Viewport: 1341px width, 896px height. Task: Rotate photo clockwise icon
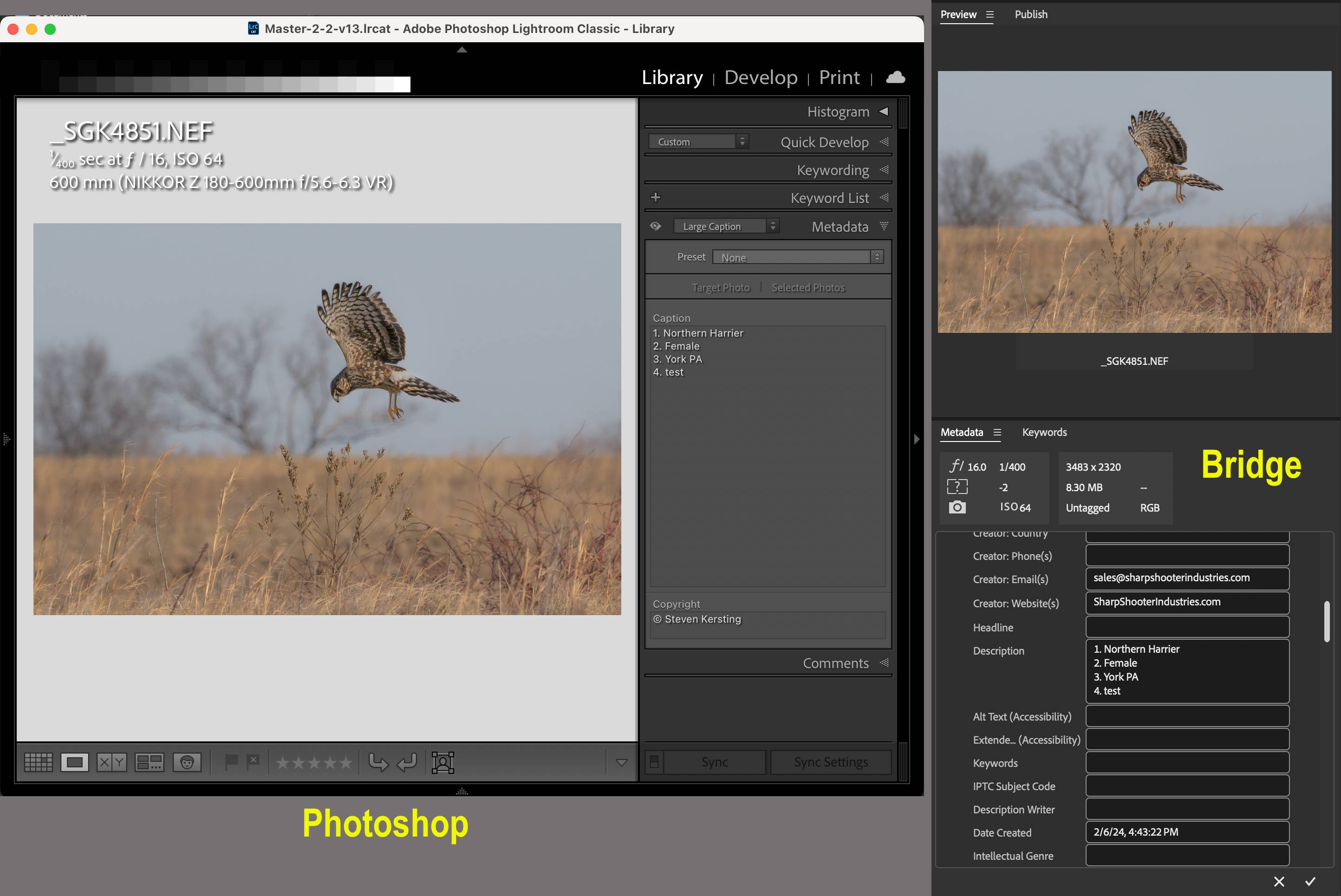click(x=407, y=762)
